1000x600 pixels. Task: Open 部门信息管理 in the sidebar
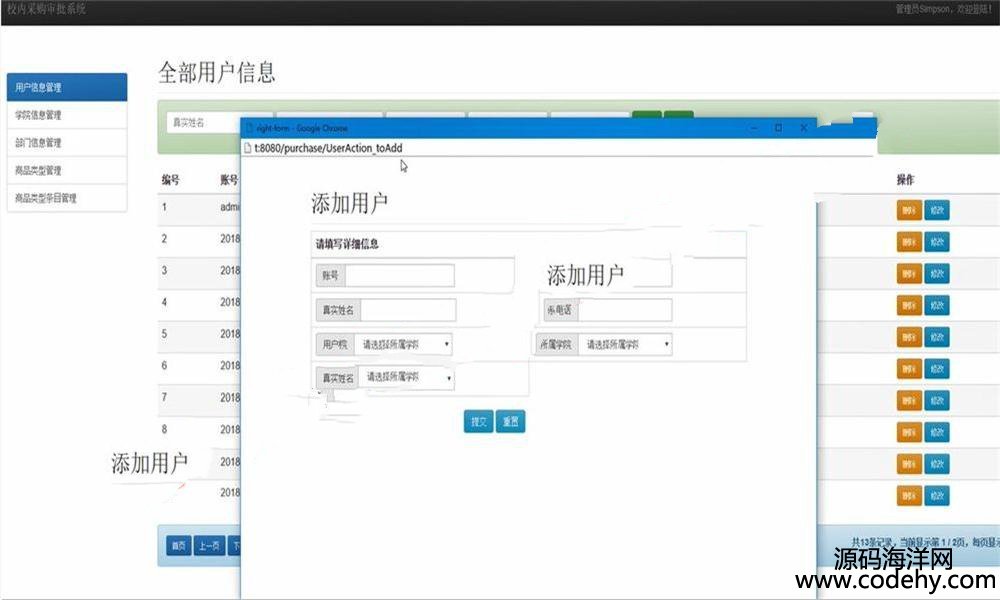pos(67,143)
